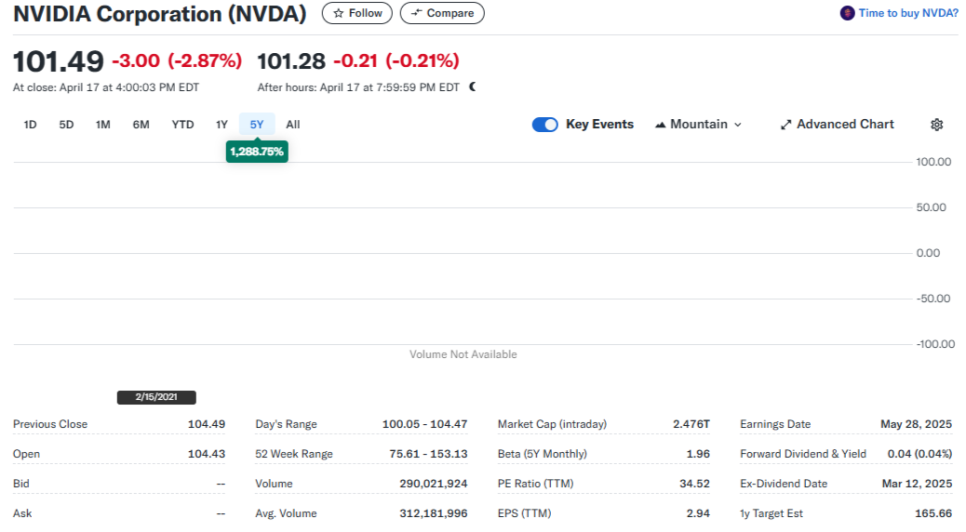Click Day's Range value 100.05 - 104.47
Viewport: 966px width, 532px height.
[424, 424]
